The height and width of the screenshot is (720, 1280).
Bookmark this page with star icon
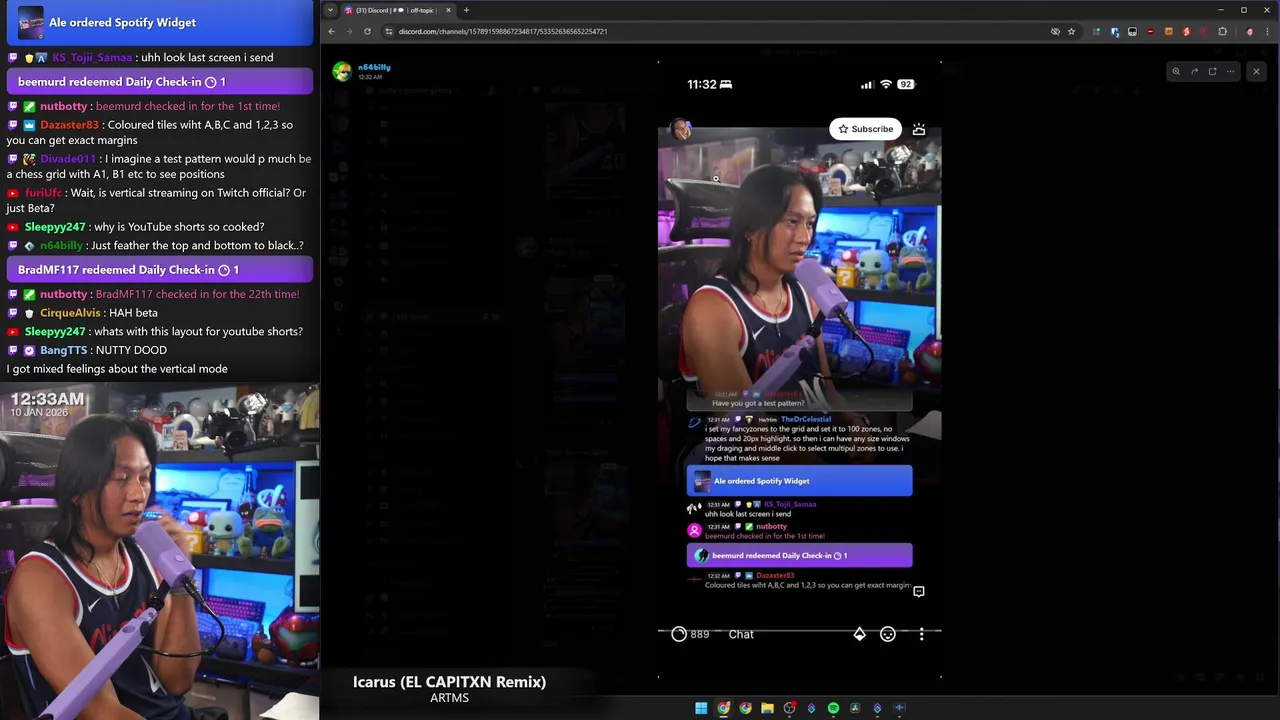1071,31
